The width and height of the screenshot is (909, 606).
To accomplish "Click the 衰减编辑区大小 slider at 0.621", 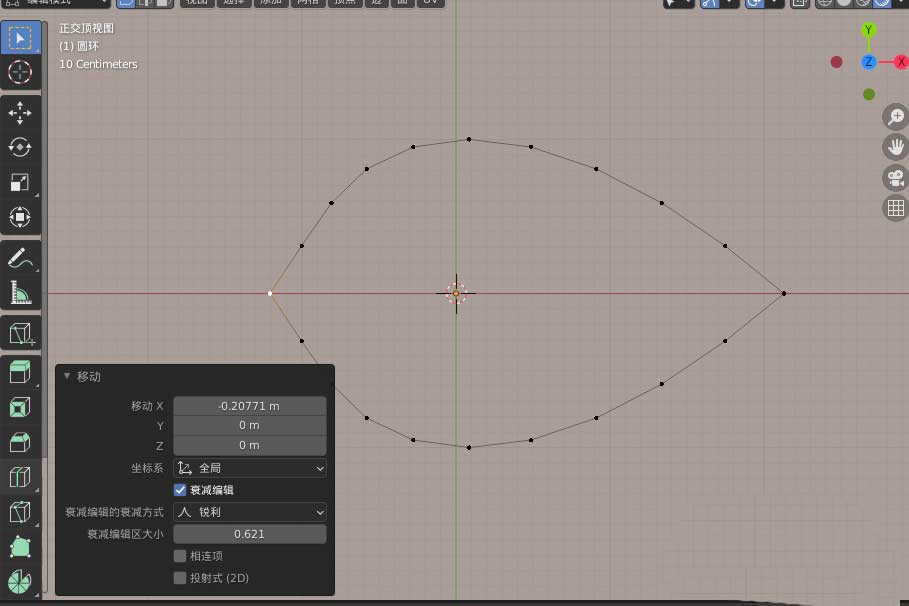I will tap(250, 534).
